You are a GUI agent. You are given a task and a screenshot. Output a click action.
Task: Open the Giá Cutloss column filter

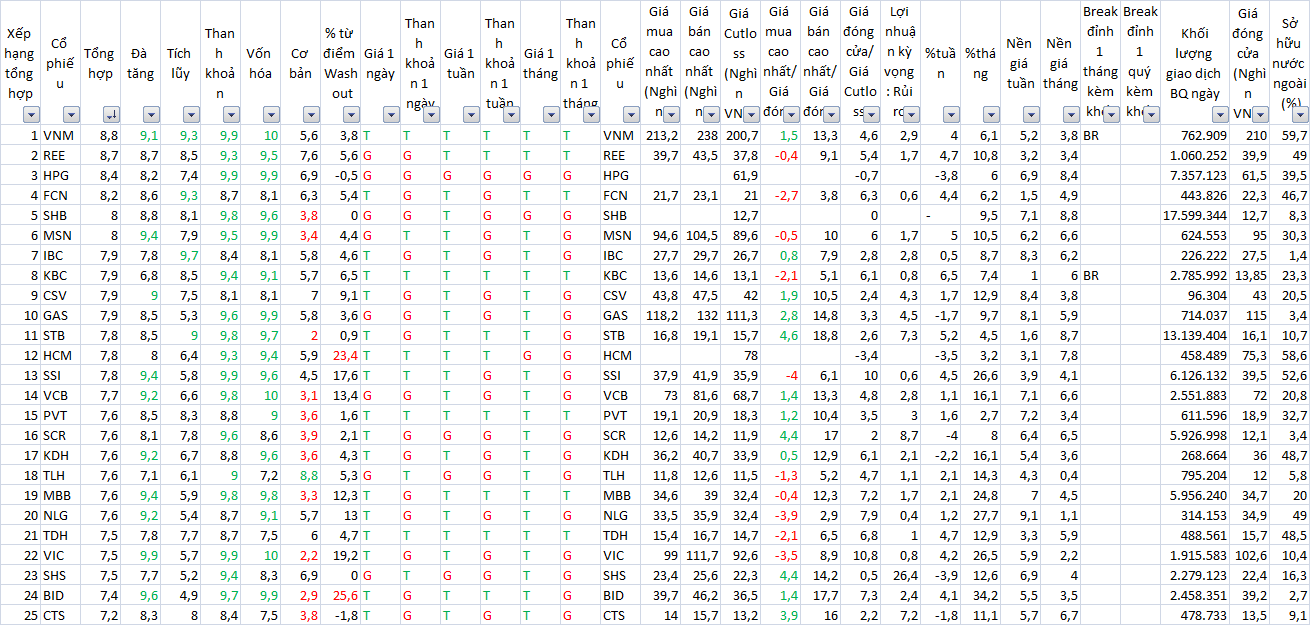click(751, 115)
